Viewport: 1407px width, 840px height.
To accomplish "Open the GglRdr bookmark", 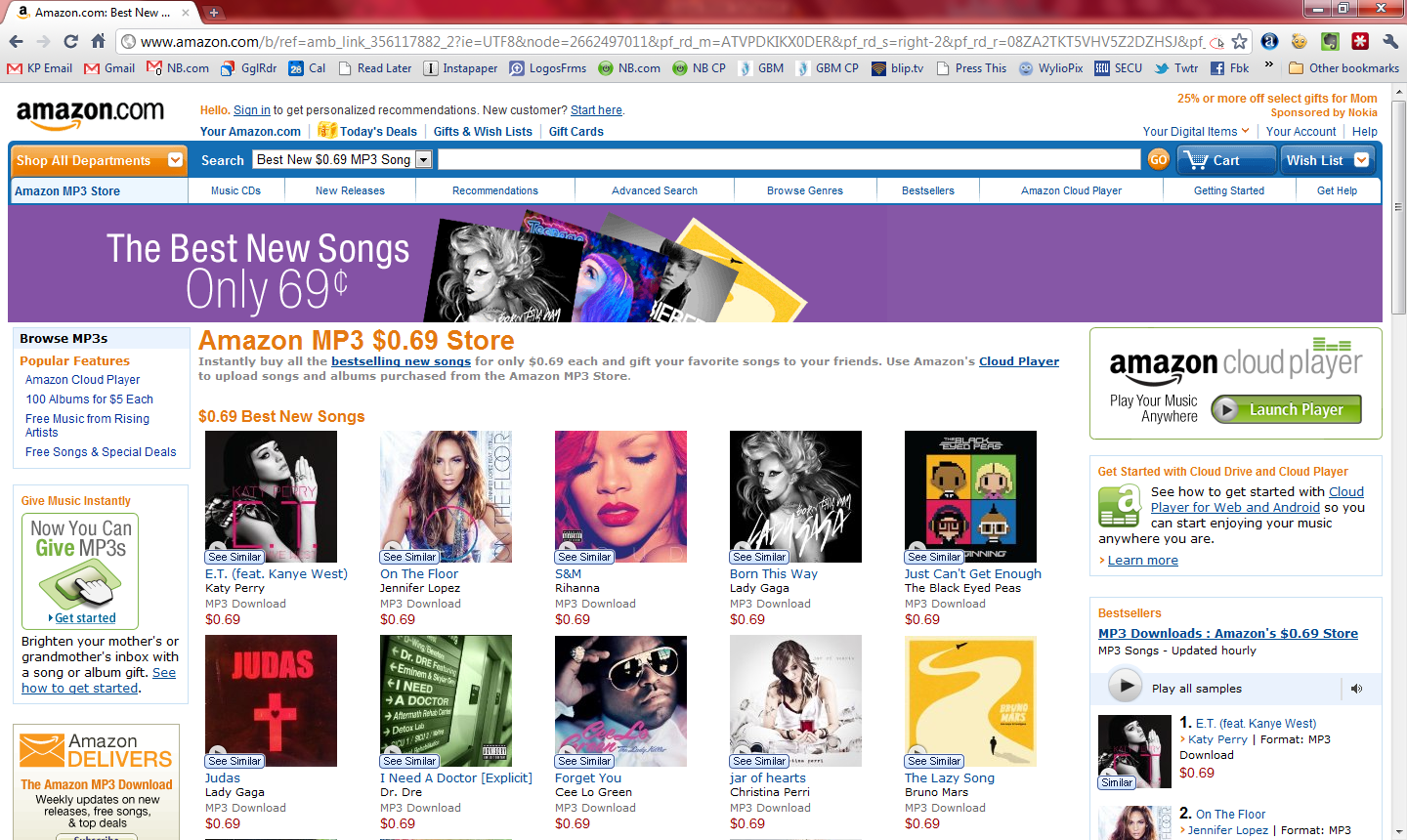I will click(x=249, y=68).
